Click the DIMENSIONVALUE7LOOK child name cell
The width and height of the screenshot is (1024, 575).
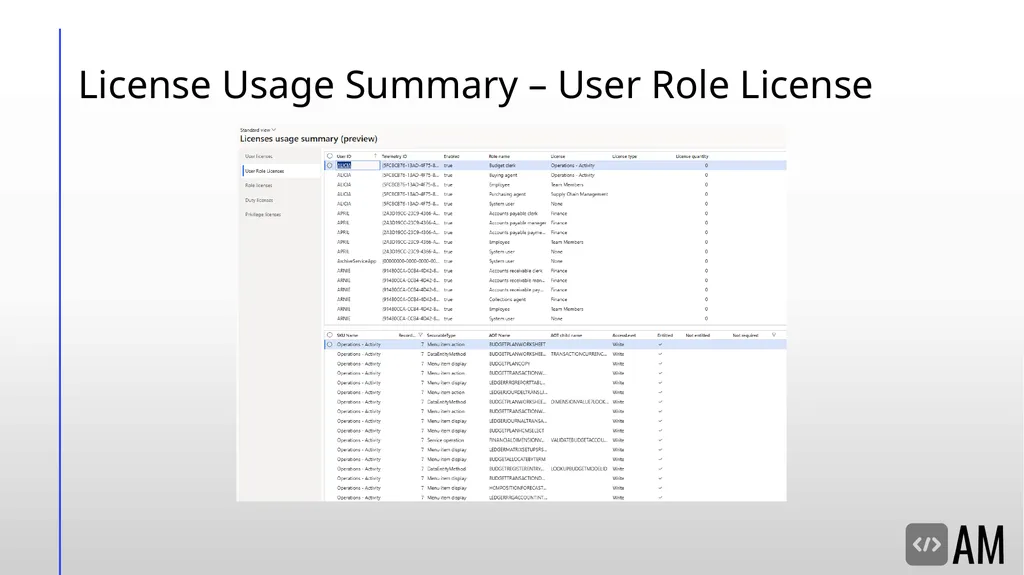pos(579,402)
